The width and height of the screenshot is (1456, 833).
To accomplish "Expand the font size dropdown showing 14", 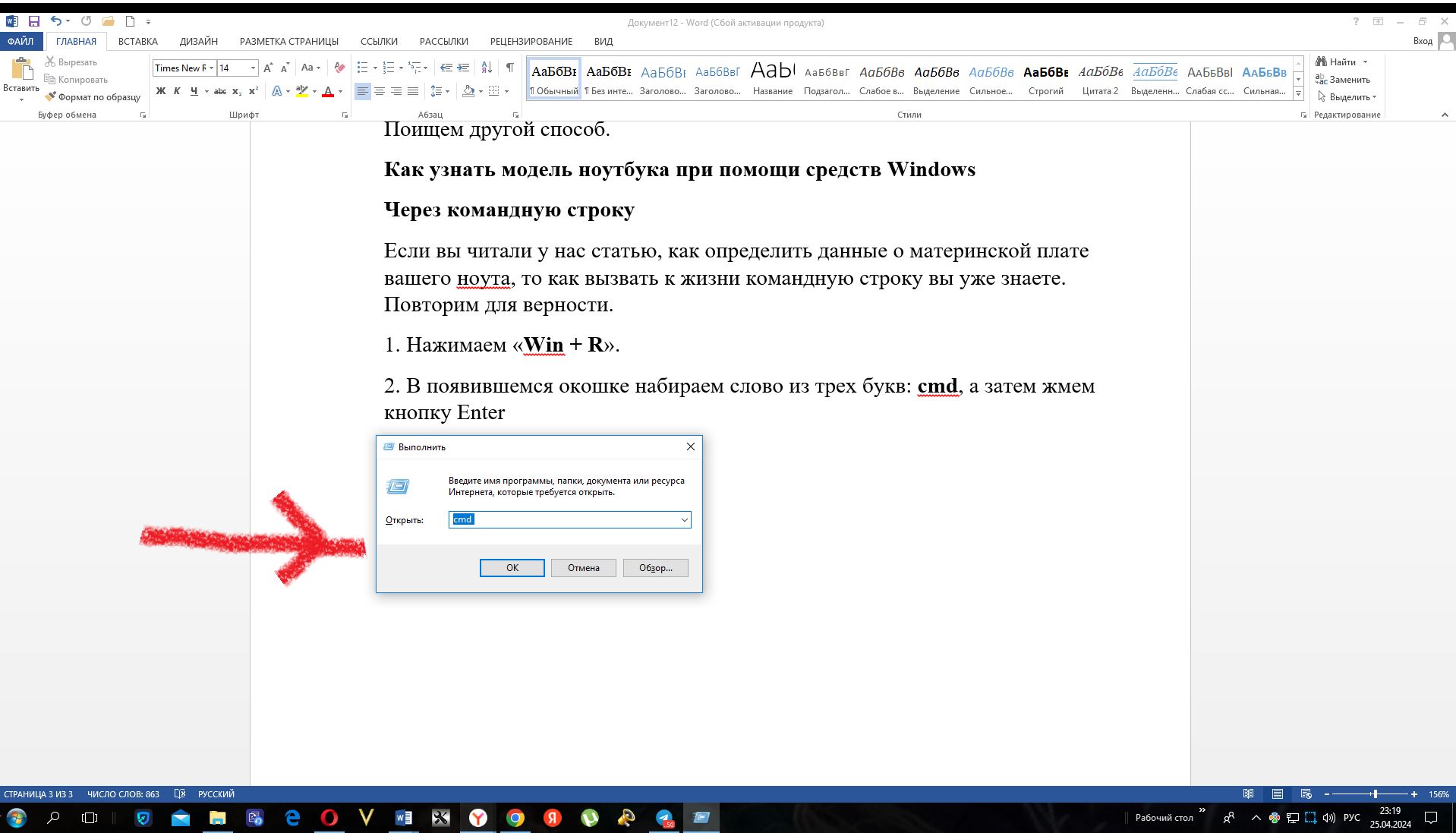I will [x=253, y=68].
